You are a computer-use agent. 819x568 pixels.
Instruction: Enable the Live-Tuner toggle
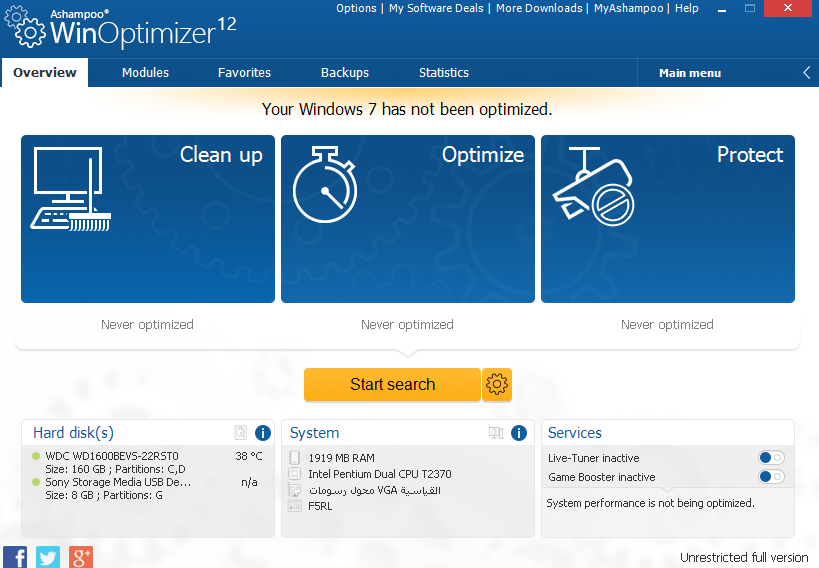(x=771, y=458)
